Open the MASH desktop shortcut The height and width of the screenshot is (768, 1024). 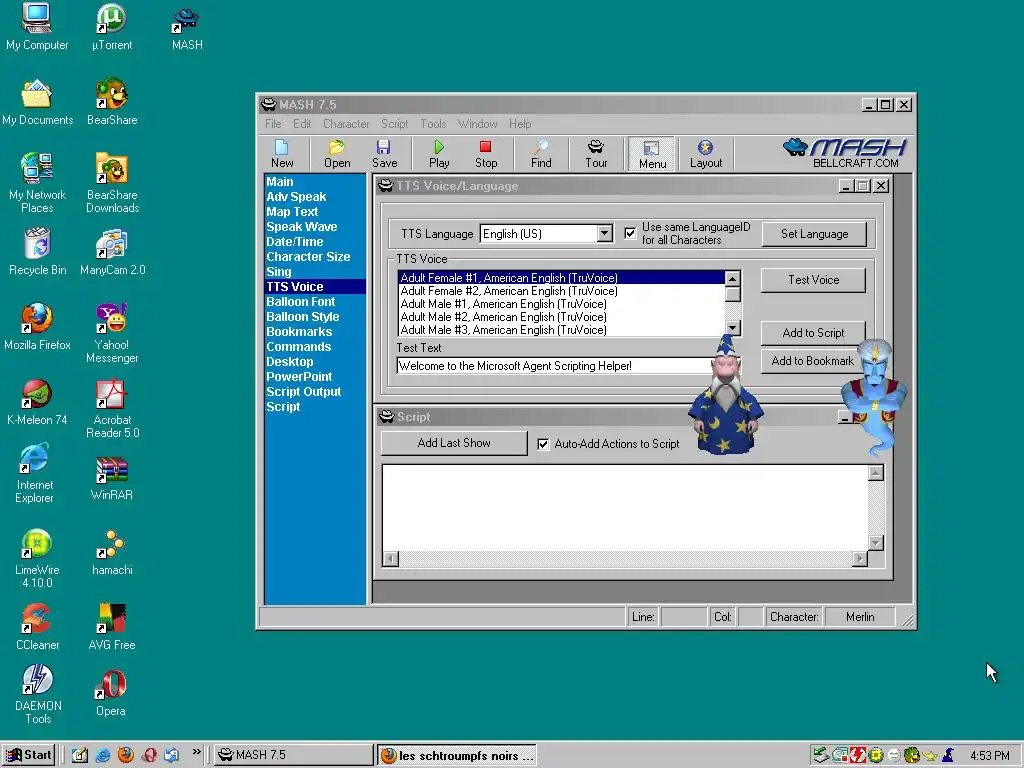tap(187, 27)
